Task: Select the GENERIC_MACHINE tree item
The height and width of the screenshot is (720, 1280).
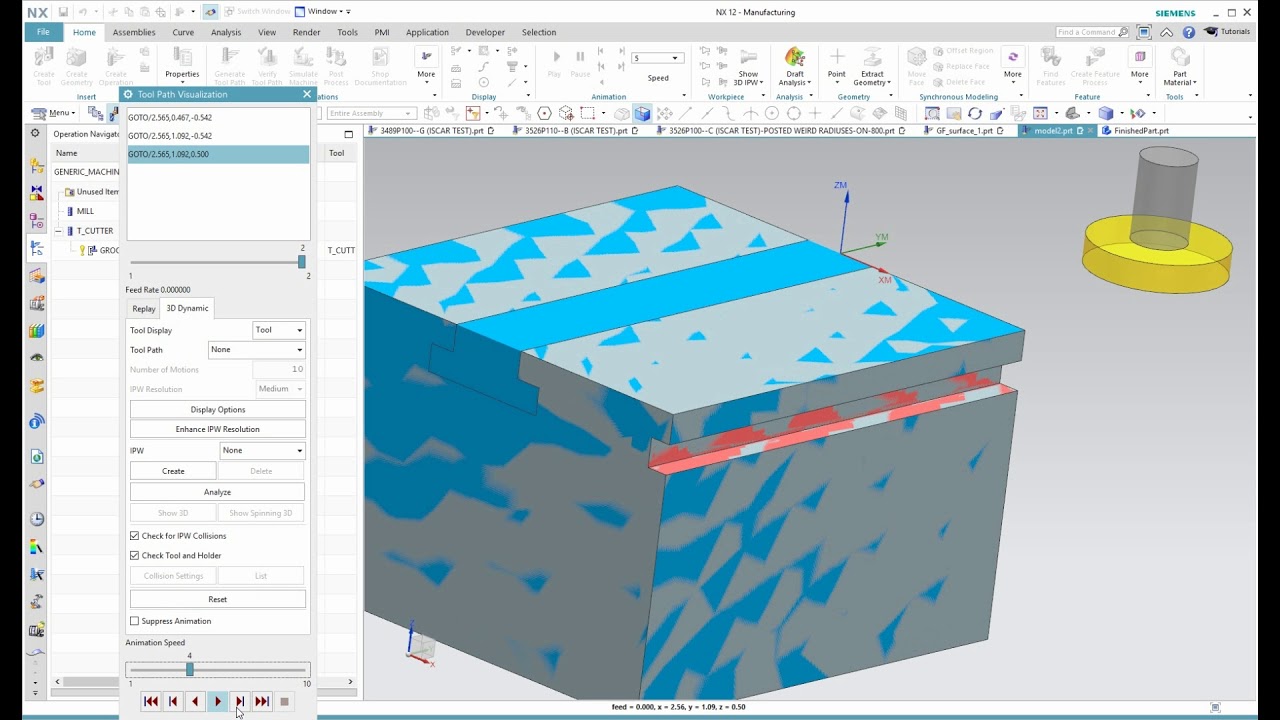Action: point(86,172)
